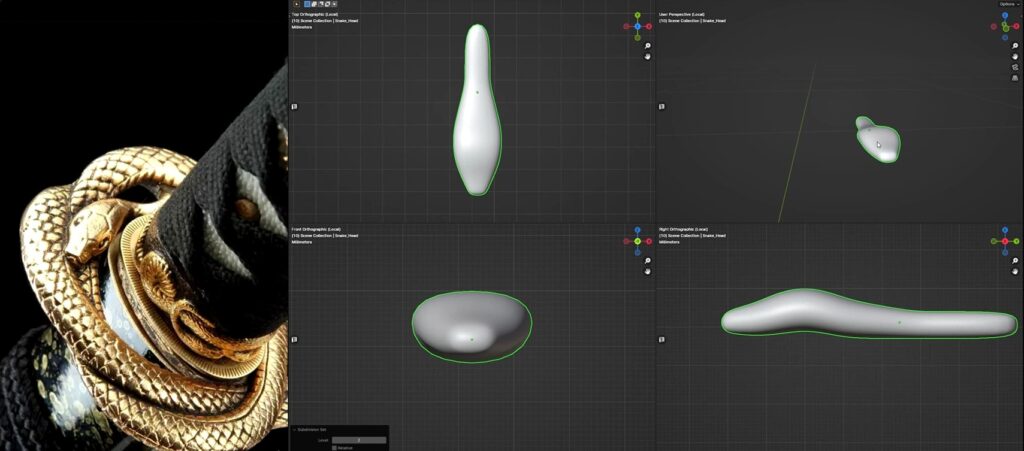Click negative Z axis on Front view gizmo
Screen dimensions: 1024x451
[x=637, y=253]
